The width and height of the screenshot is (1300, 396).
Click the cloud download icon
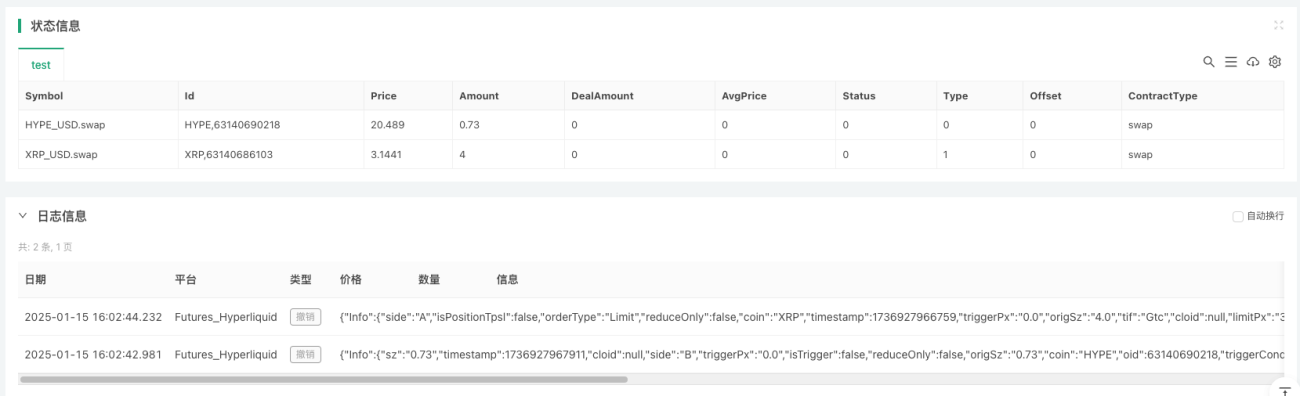(1253, 62)
